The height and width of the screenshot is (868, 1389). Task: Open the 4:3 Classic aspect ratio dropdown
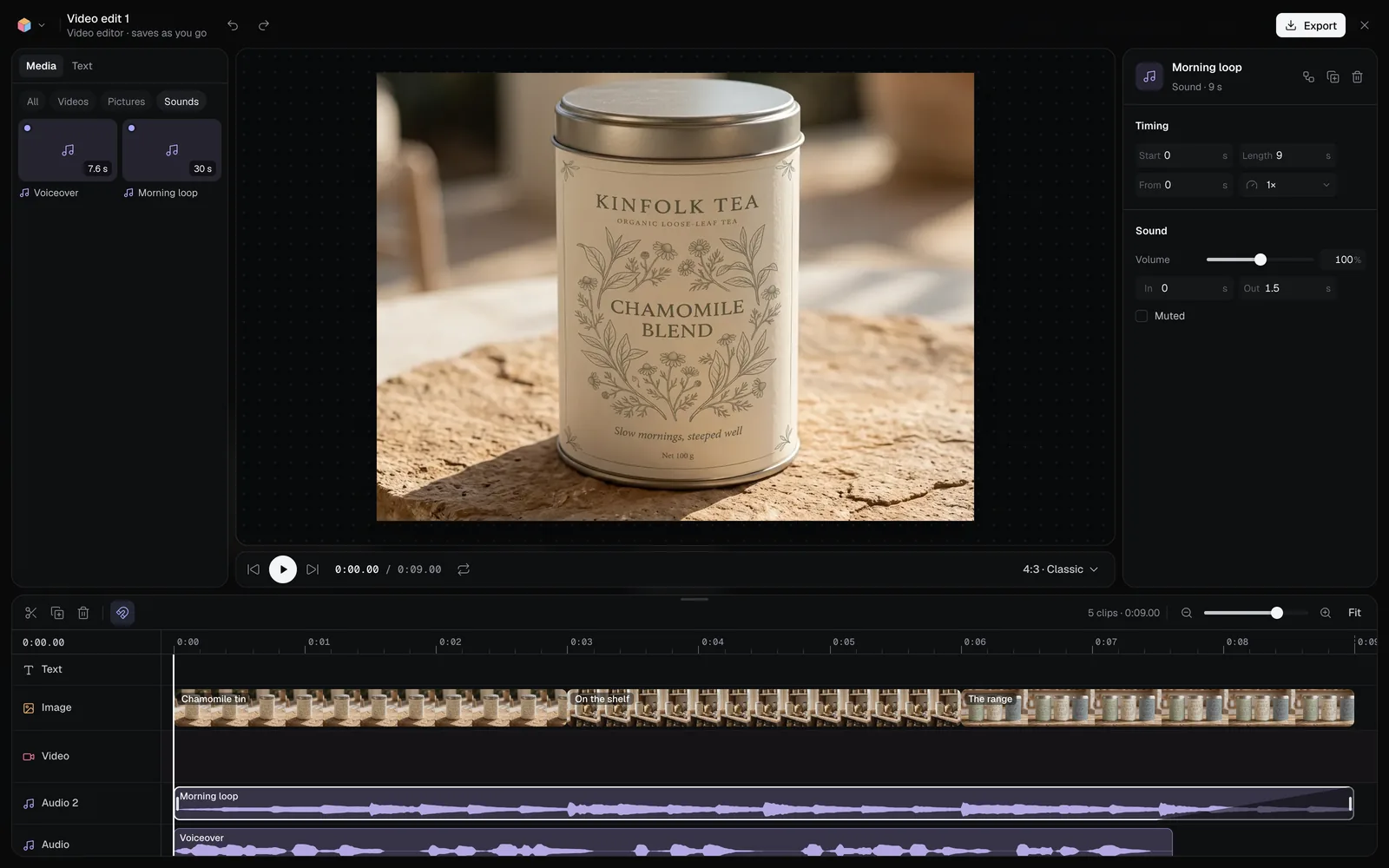tap(1060, 569)
